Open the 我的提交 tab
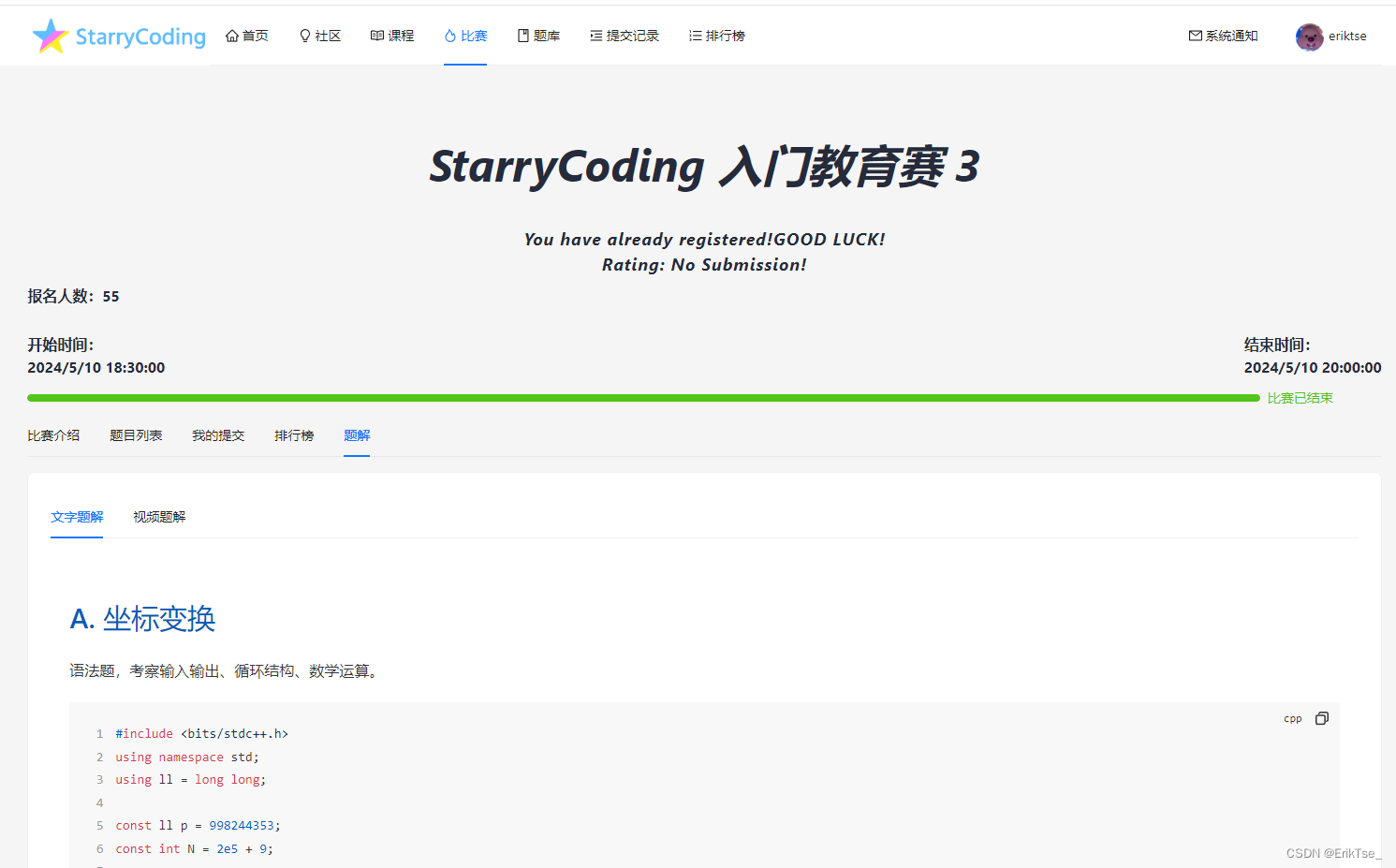 (x=218, y=435)
